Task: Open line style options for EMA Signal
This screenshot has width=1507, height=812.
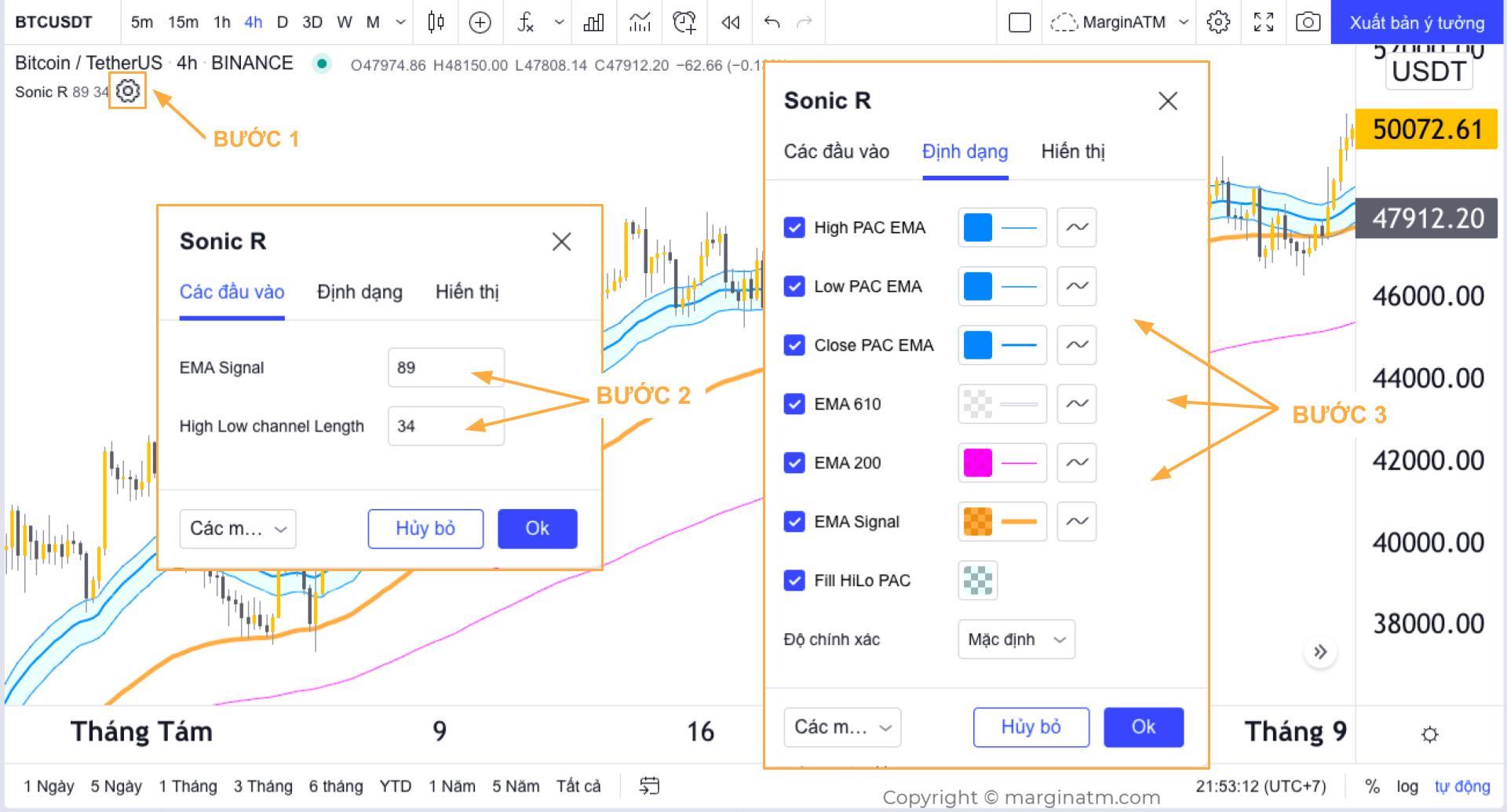Action: [1077, 522]
